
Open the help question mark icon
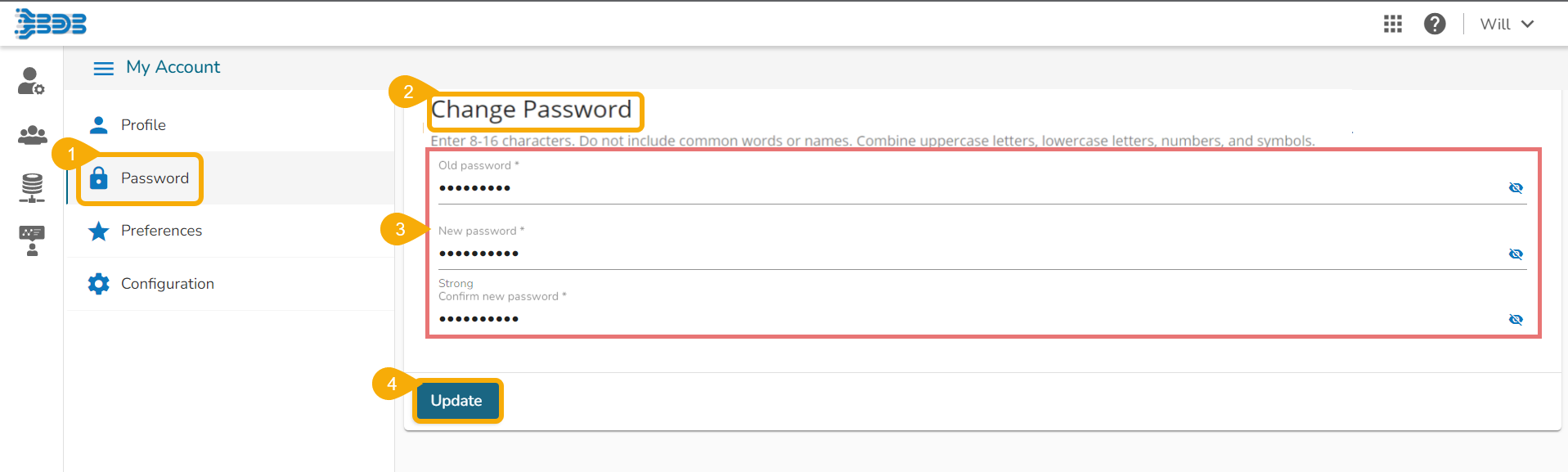1435,24
